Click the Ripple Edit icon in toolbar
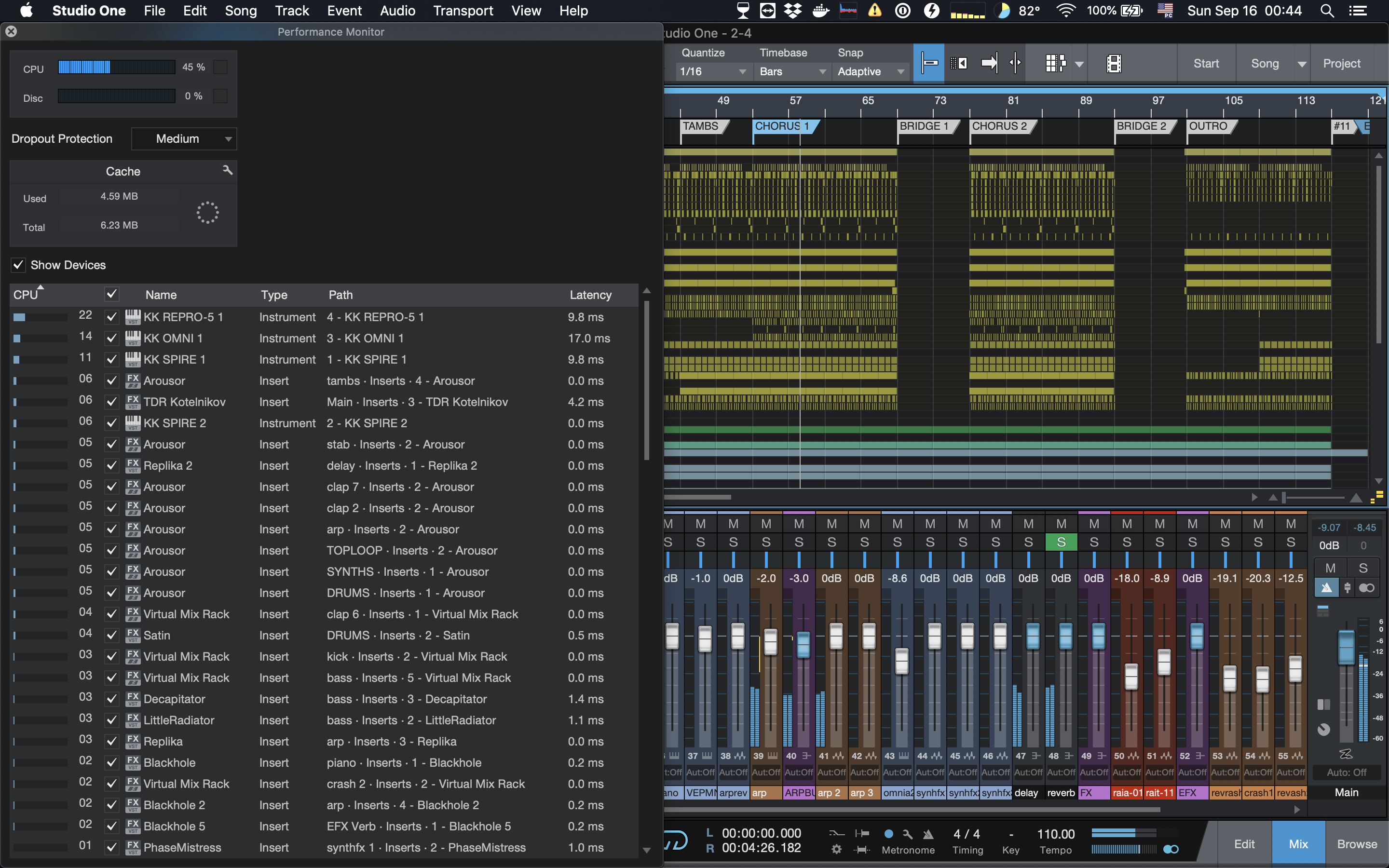The width and height of the screenshot is (1389, 868). [1015, 63]
